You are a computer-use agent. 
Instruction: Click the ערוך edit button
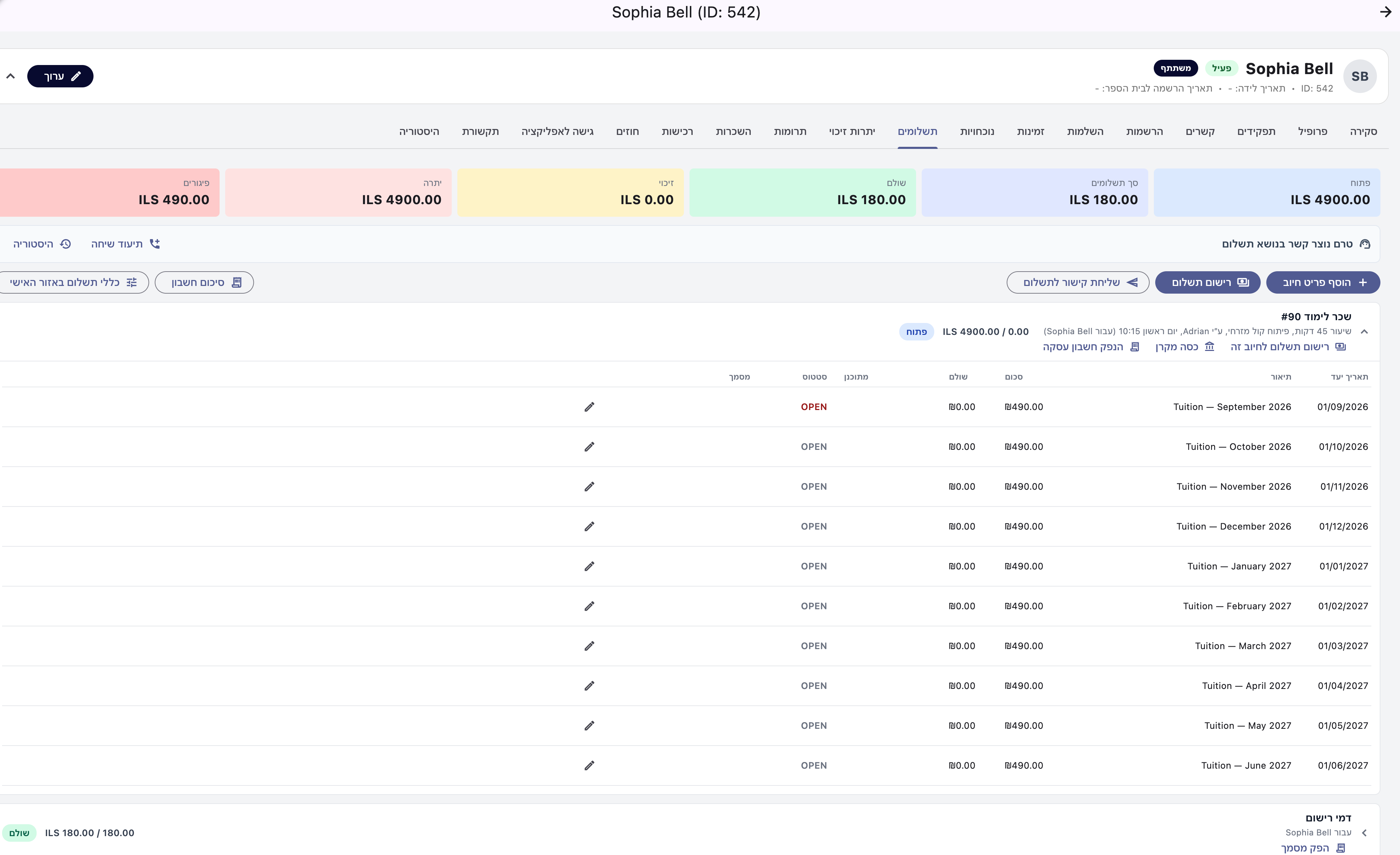tap(60, 76)
